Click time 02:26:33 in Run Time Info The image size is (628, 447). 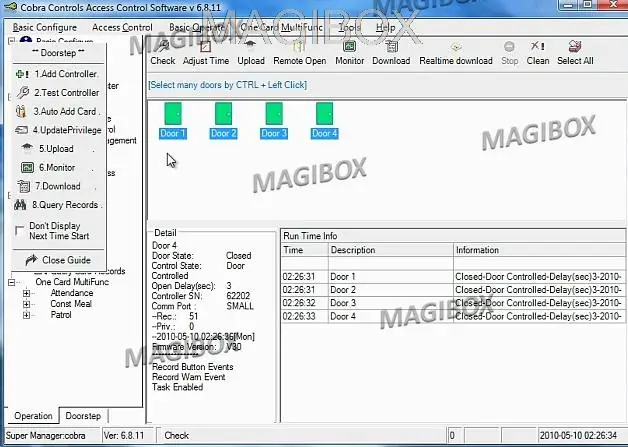pyautogui.click(x=299, y=316)
